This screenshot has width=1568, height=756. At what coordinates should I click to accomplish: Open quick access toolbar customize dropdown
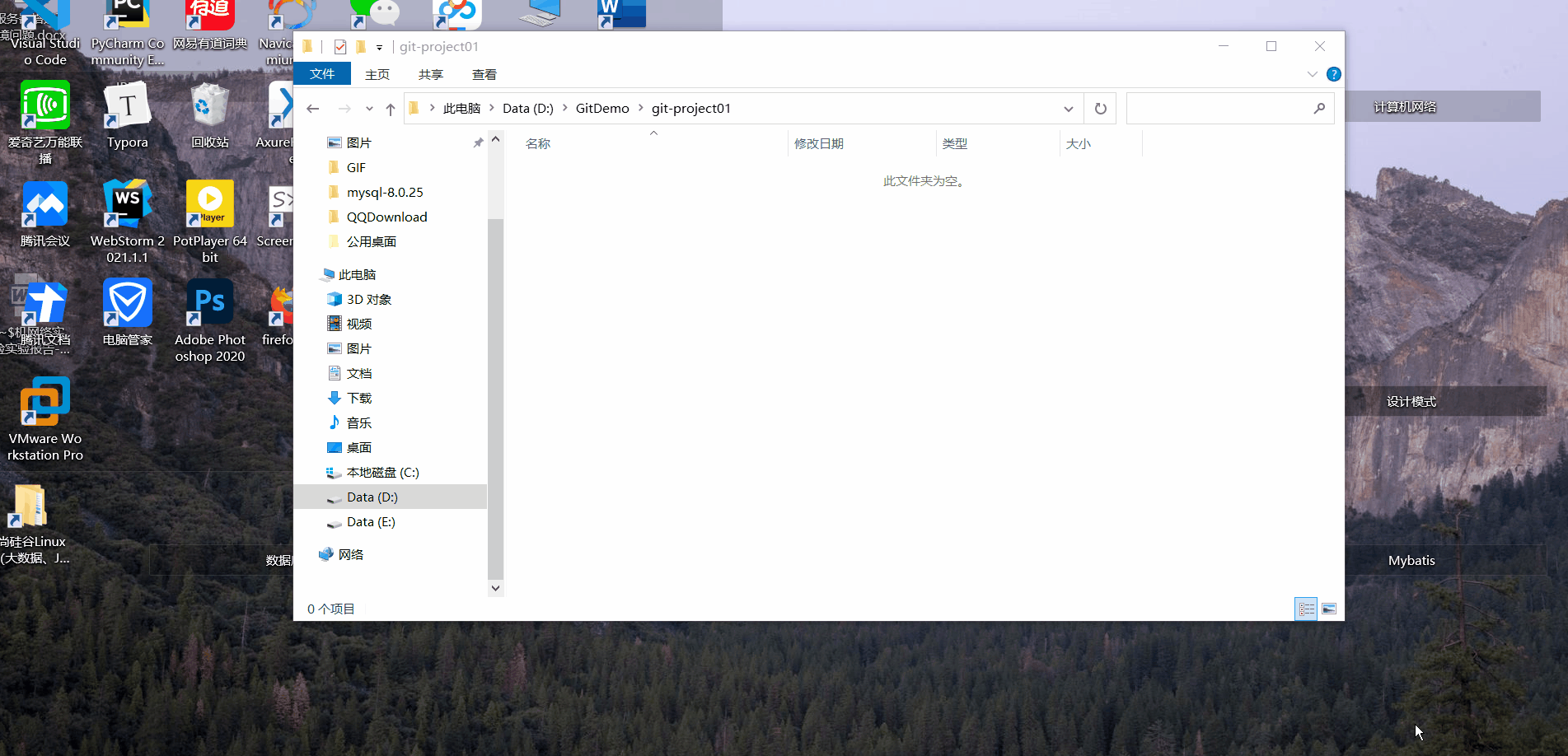(x=379, y=48)
